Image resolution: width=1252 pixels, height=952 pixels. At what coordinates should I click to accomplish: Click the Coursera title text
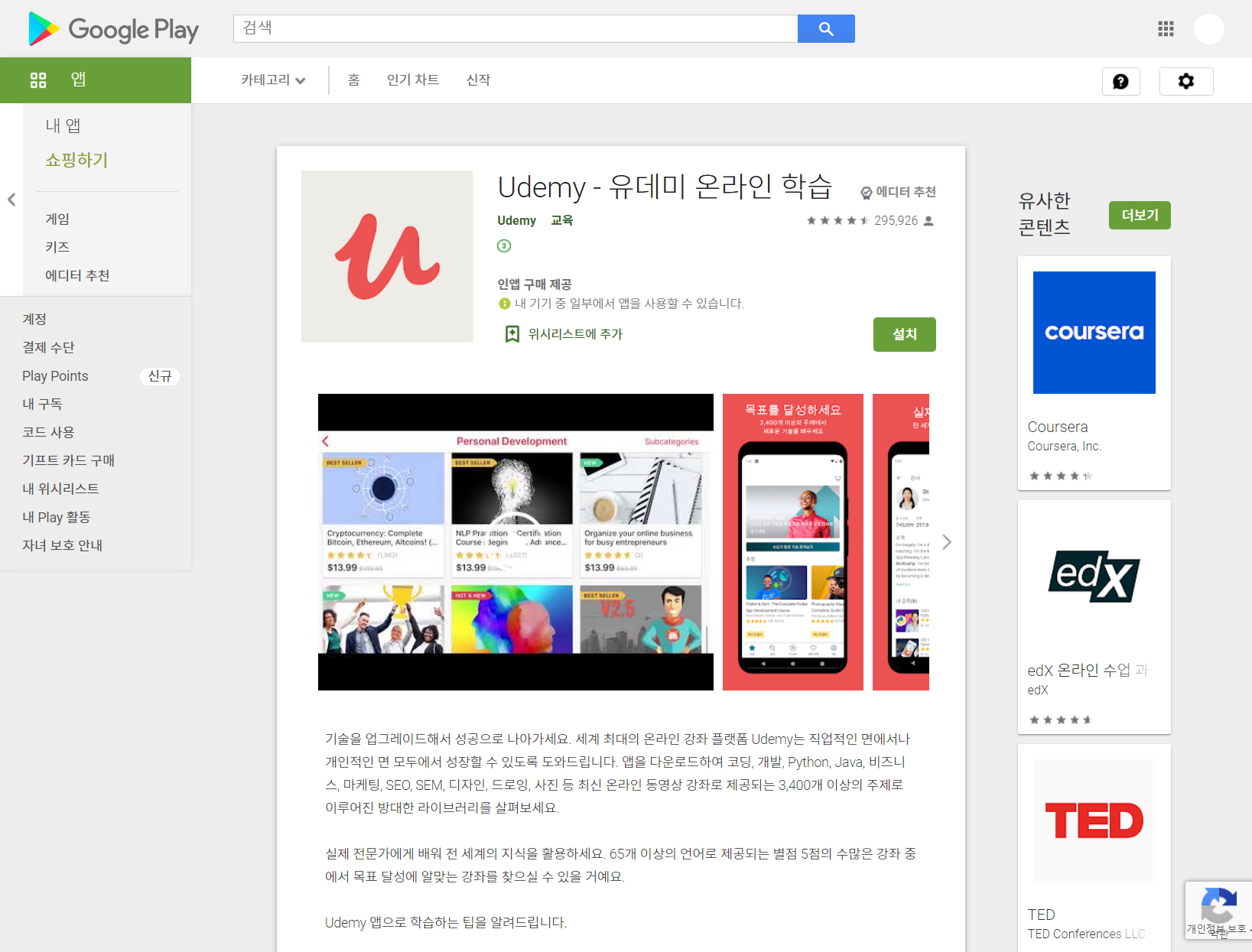[x=1058, y=427]
